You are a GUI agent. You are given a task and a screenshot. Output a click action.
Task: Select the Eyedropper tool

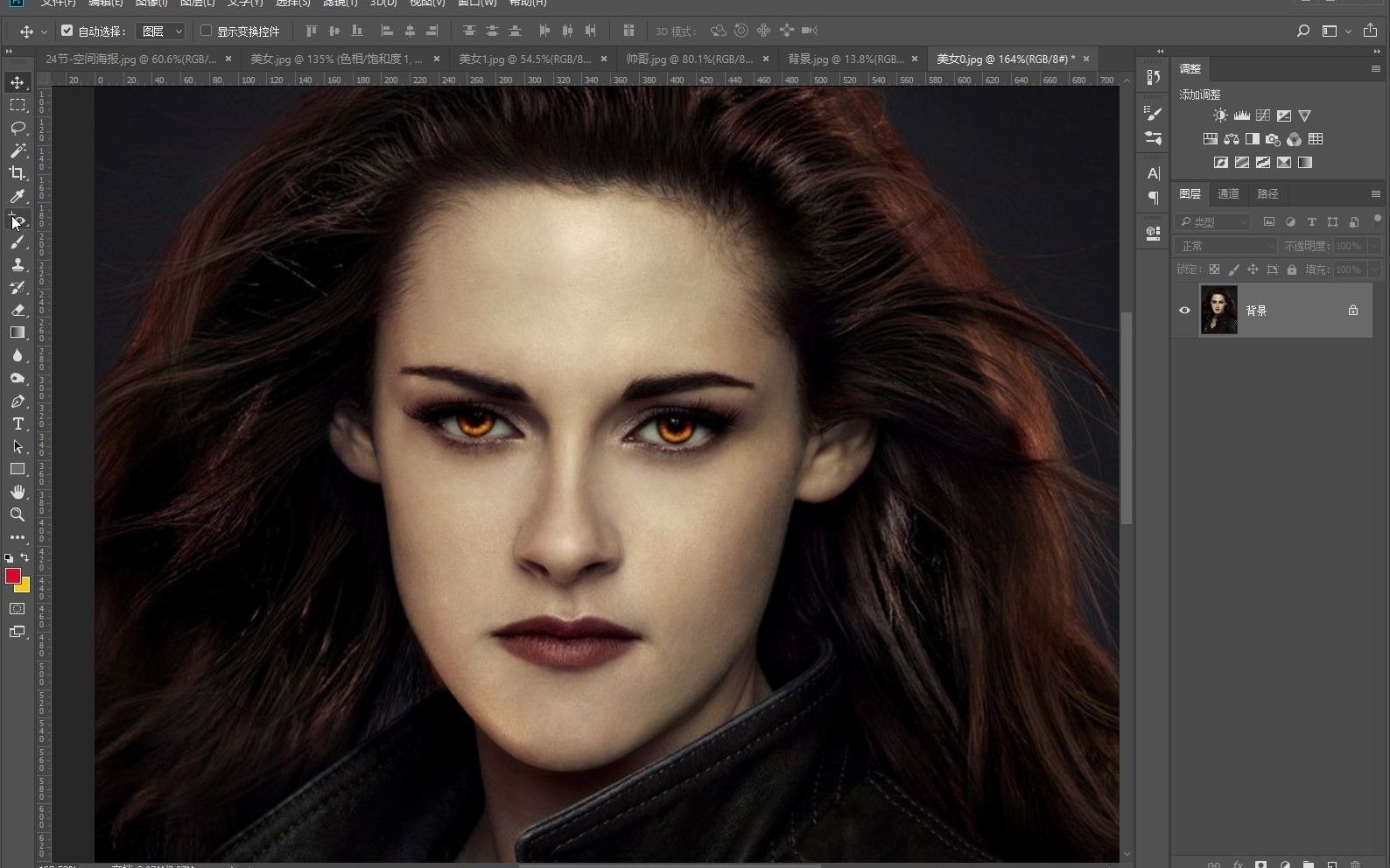18,196
